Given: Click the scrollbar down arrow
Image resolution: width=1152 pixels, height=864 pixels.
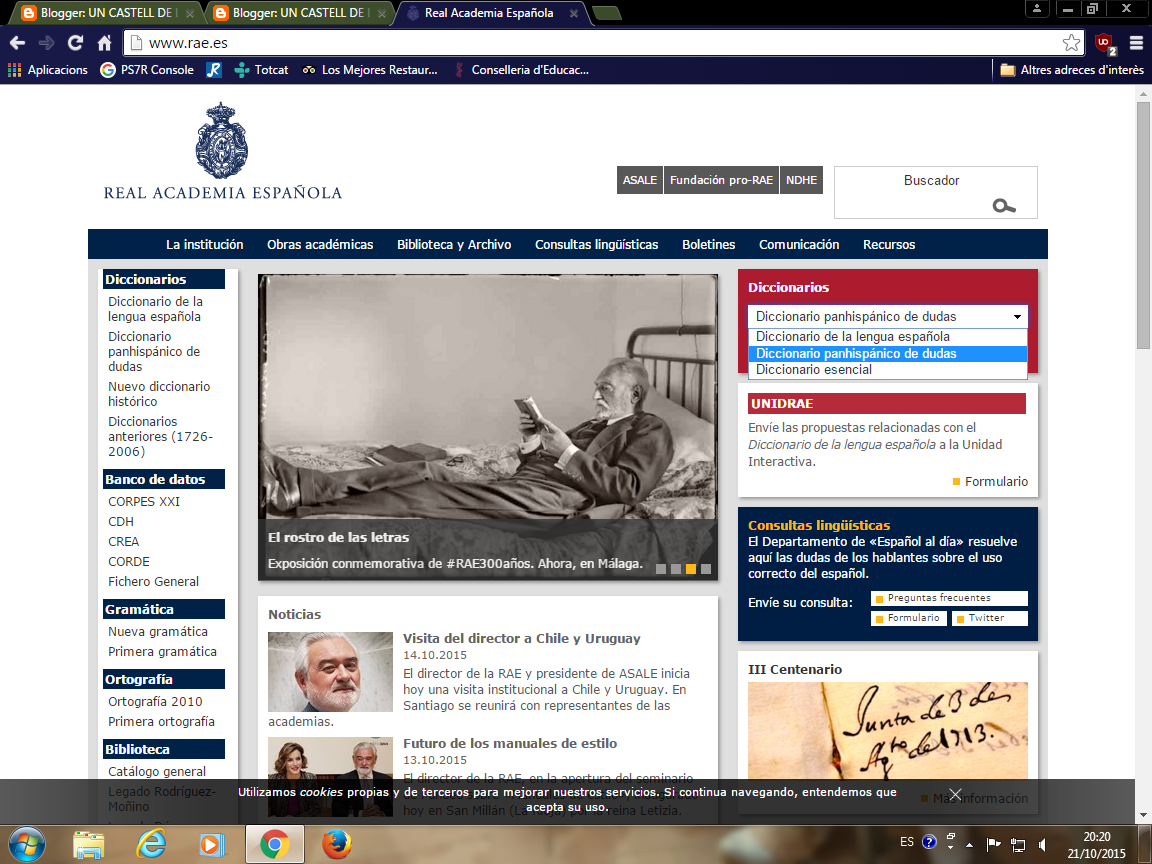Looking at the screenshot, I should click(1142, 815).
